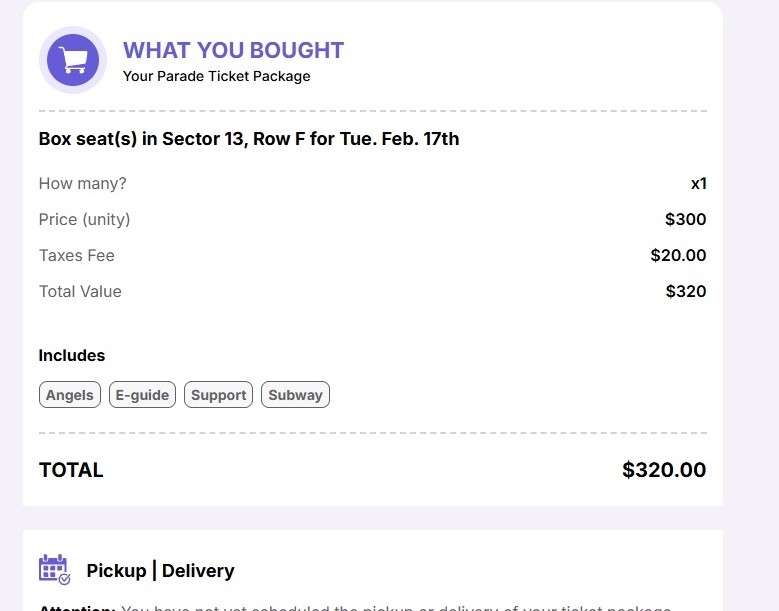779x611 pixels.
Task: Click Your Parade Ticket Package subtitle
Action: 216,76
